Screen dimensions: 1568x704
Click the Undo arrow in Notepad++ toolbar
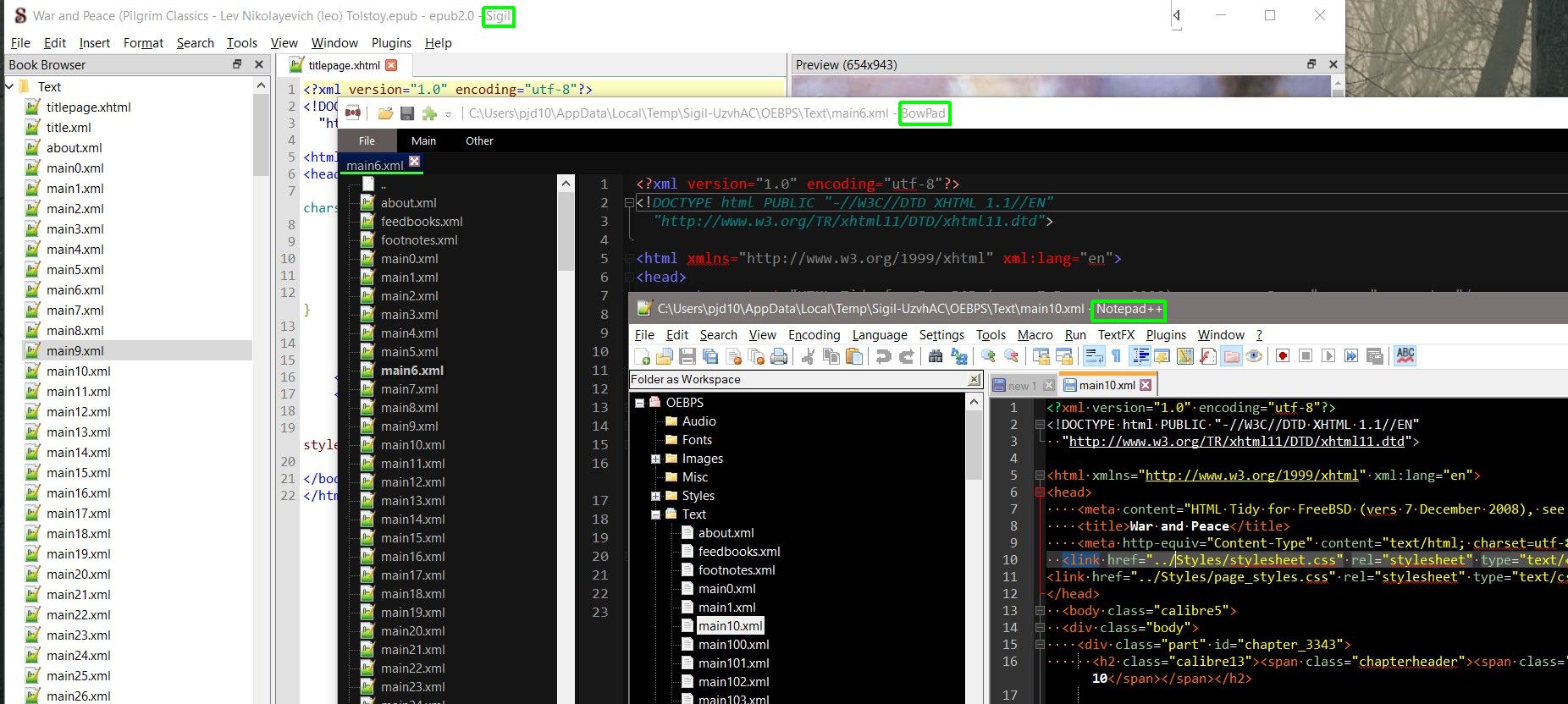click(x=883, y=356)
